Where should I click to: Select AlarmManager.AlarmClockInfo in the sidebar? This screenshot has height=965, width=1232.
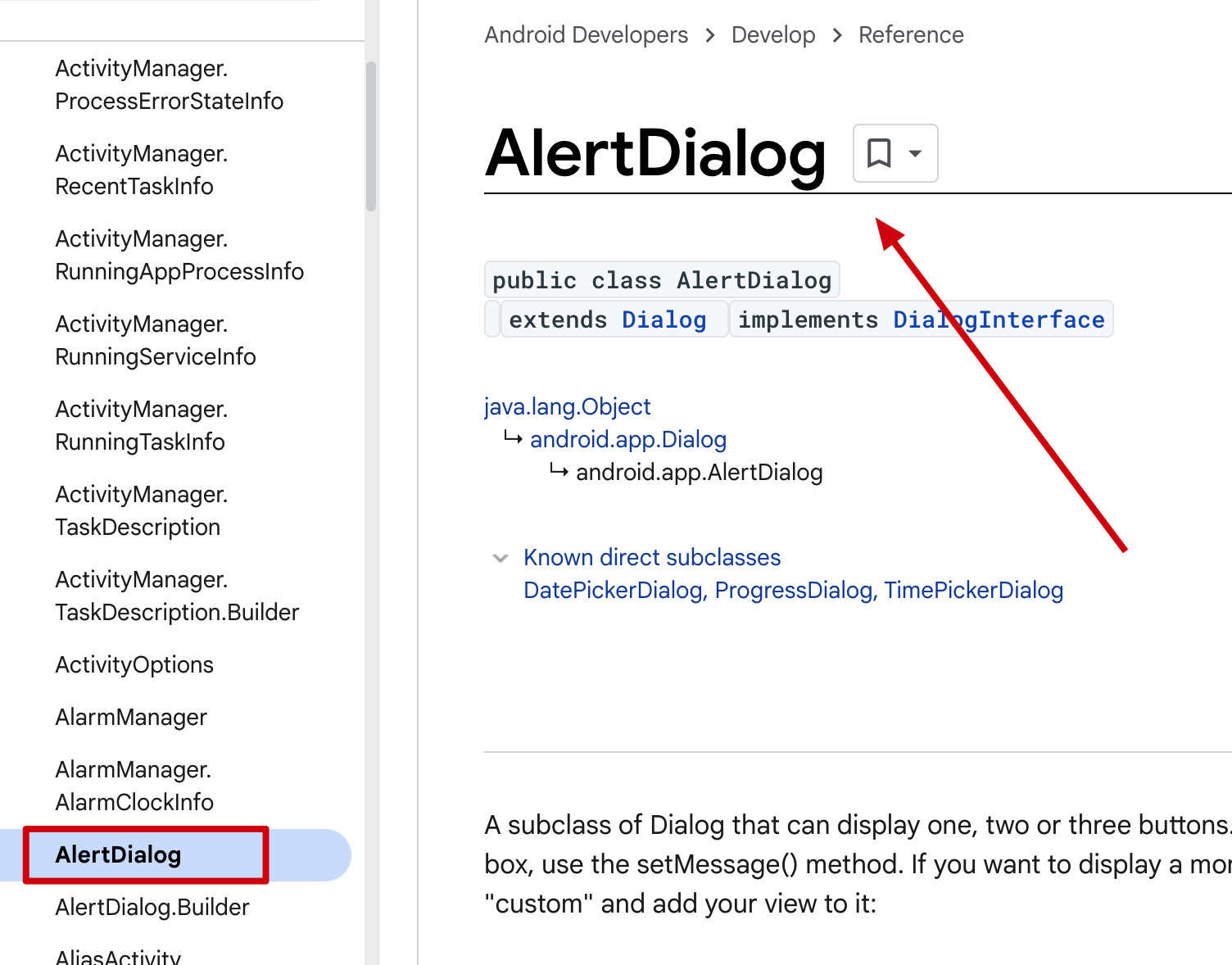(134, 786)
